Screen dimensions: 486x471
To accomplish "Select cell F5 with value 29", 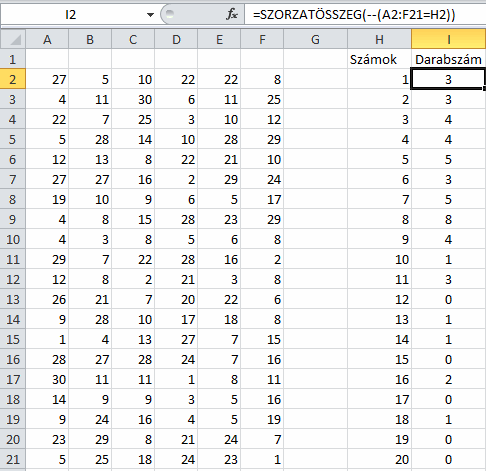I will pyautogui.click(x=262, y=139).
